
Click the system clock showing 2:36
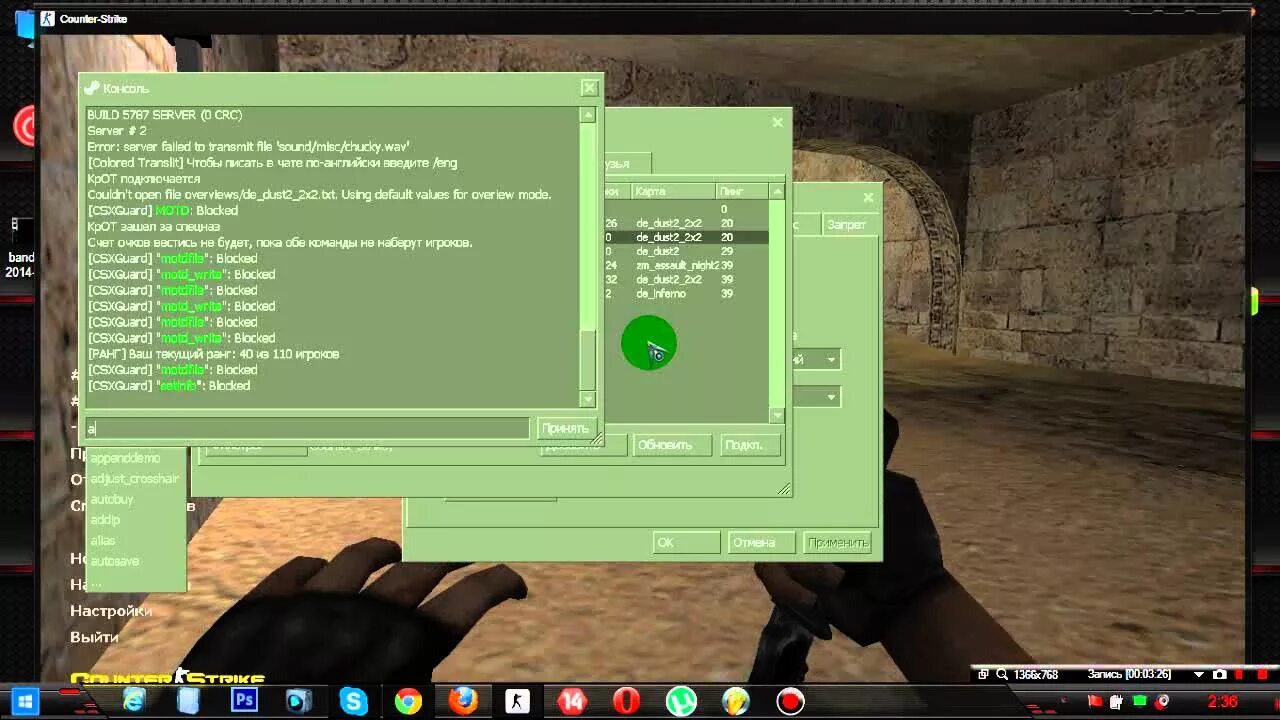(1222, 701)
